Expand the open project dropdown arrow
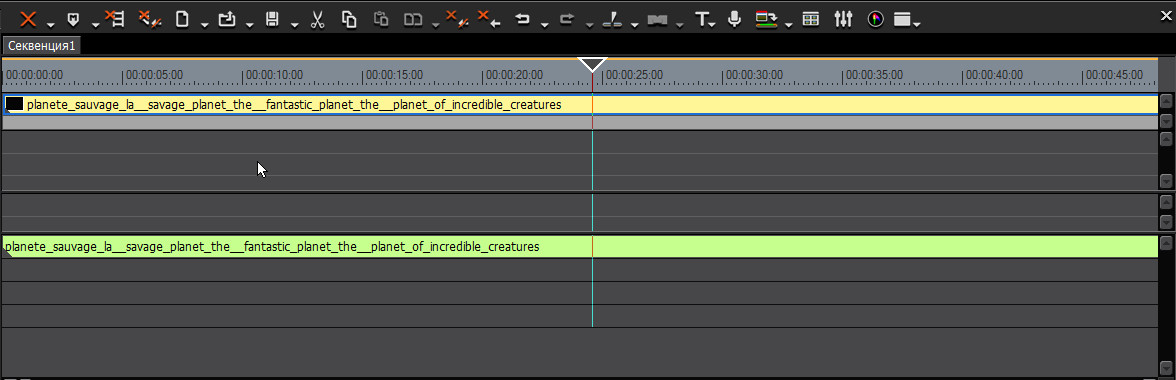The width and height of the screenshot is (1176, 380). coord(249,25)
